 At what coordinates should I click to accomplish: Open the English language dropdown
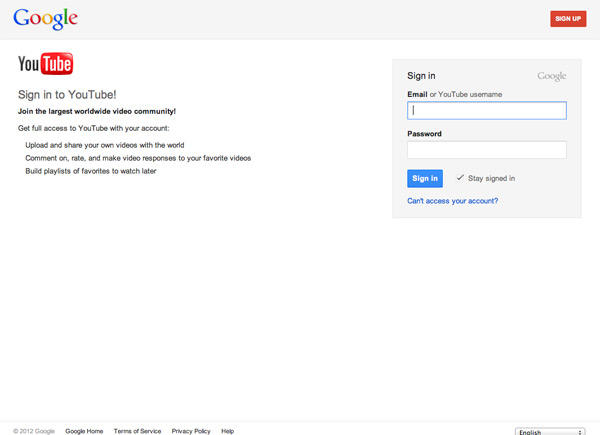click(550, 432)
